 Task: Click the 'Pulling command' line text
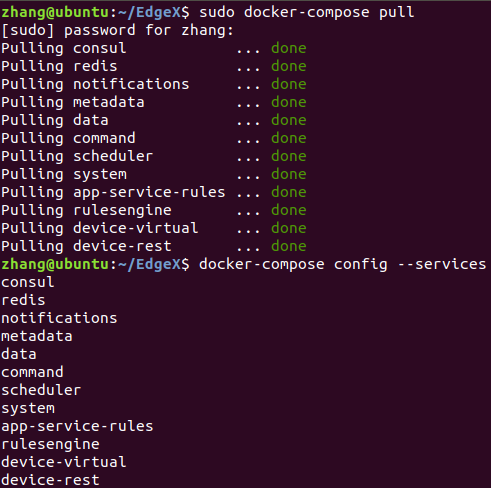pos(68,139)
